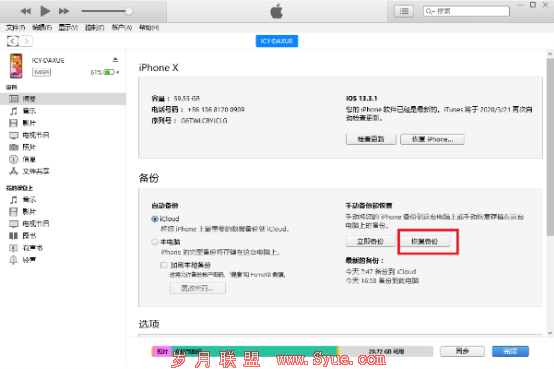Open the 显示(V) menu

tap(68, 28)
